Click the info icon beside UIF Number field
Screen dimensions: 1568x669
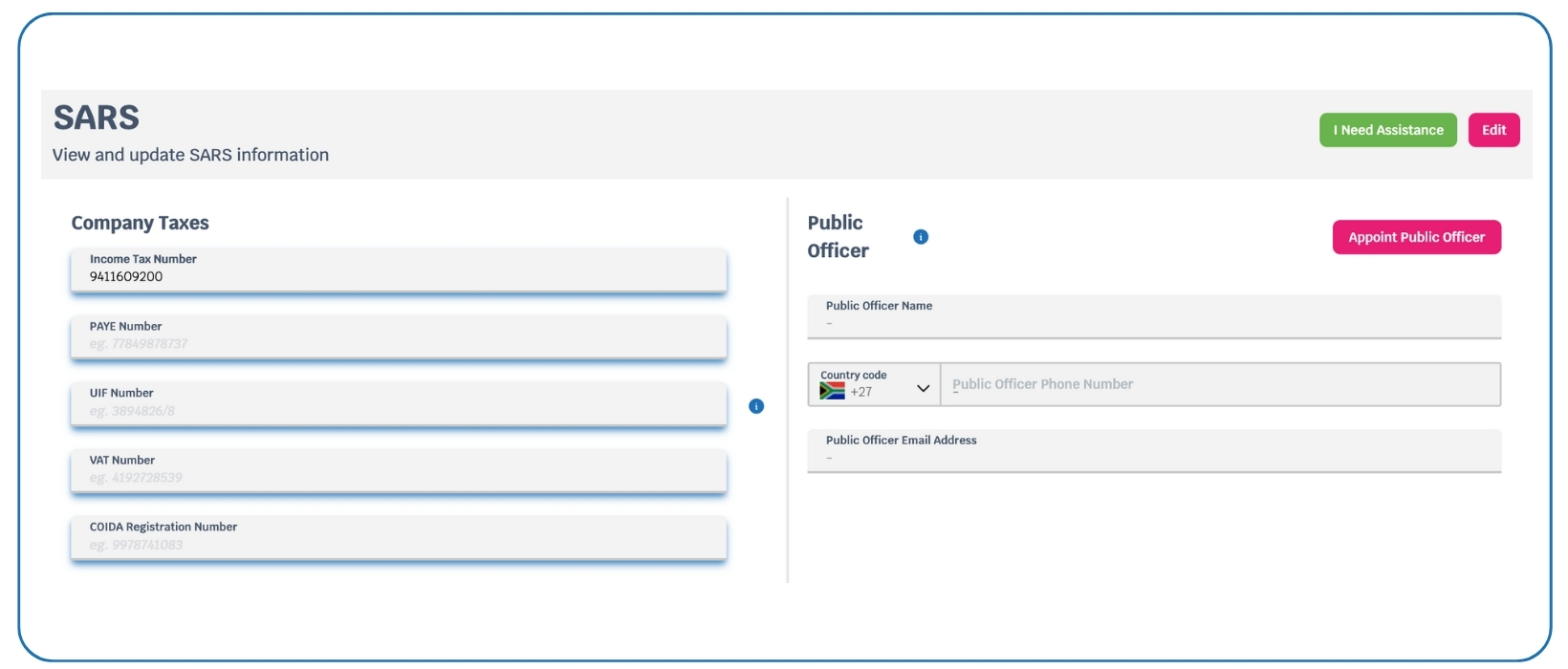[756, 406]
